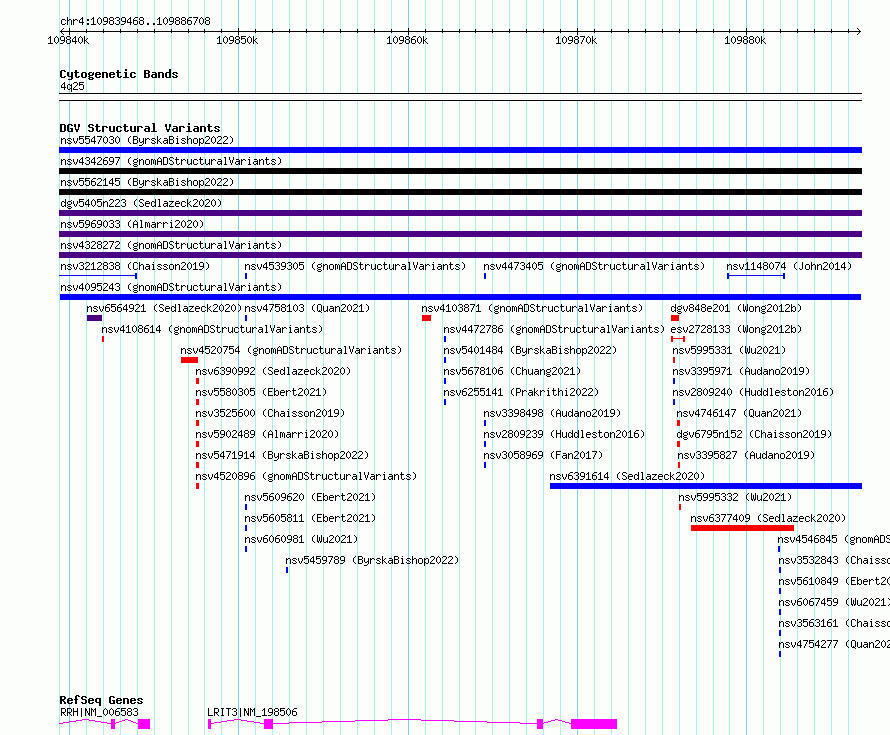
Task: Select the blue nsv6391614 variant bar
Action: [706, 486]
